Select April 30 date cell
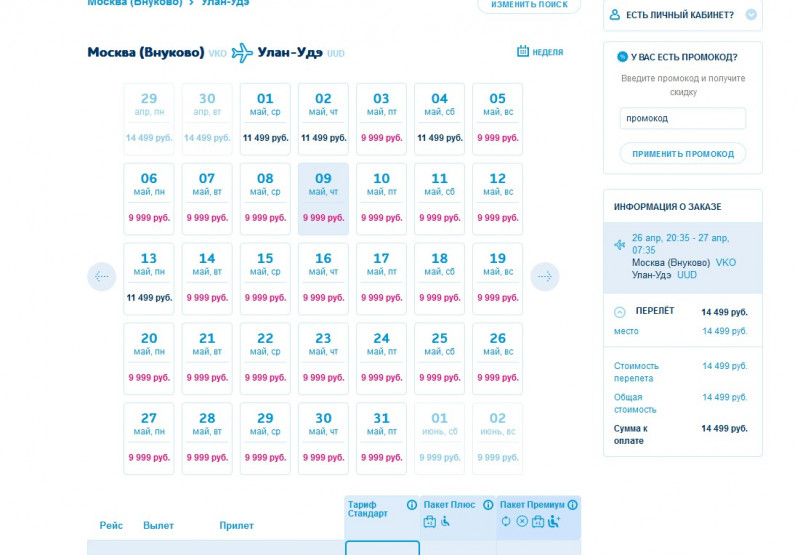The height and width of the screenshot is (555, 800). 207,119
